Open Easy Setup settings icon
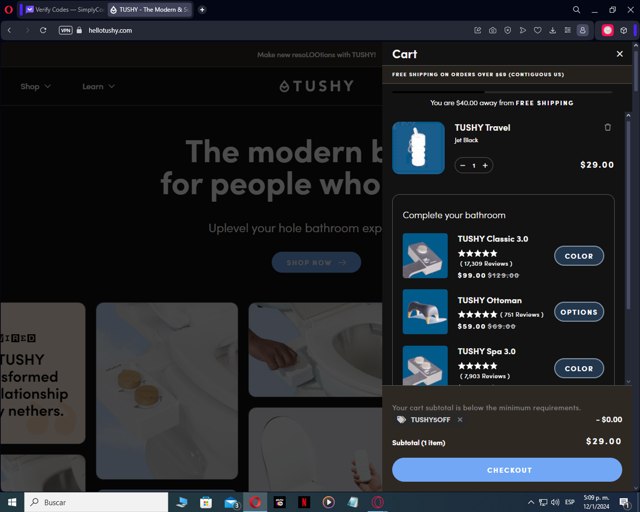The width and height of the screenshot is (640, 512). point(567,30)
